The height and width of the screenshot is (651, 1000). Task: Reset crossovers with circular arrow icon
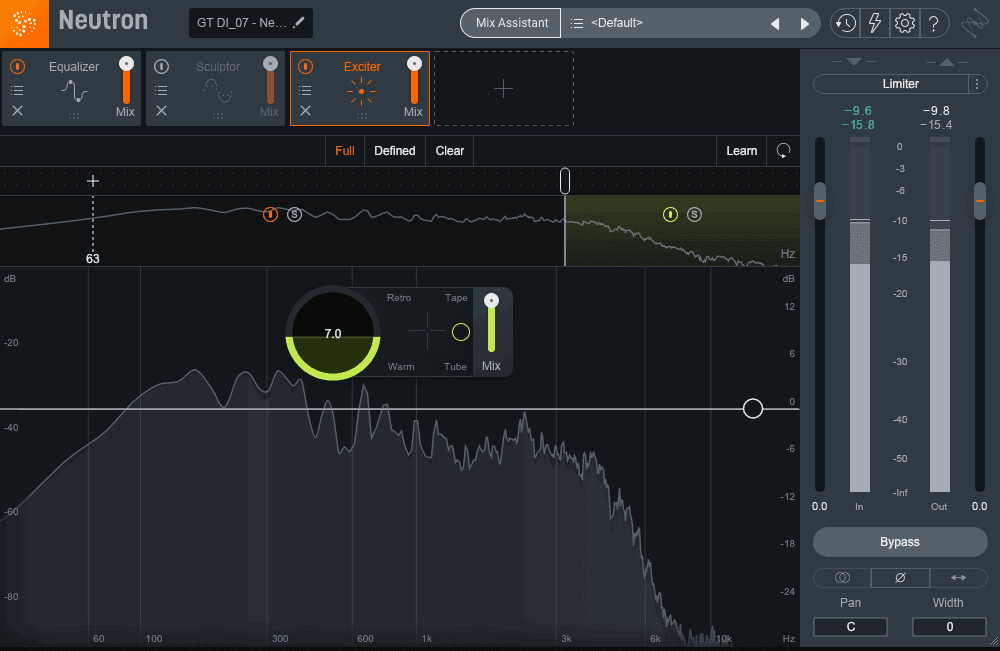[x=783, y=151]
